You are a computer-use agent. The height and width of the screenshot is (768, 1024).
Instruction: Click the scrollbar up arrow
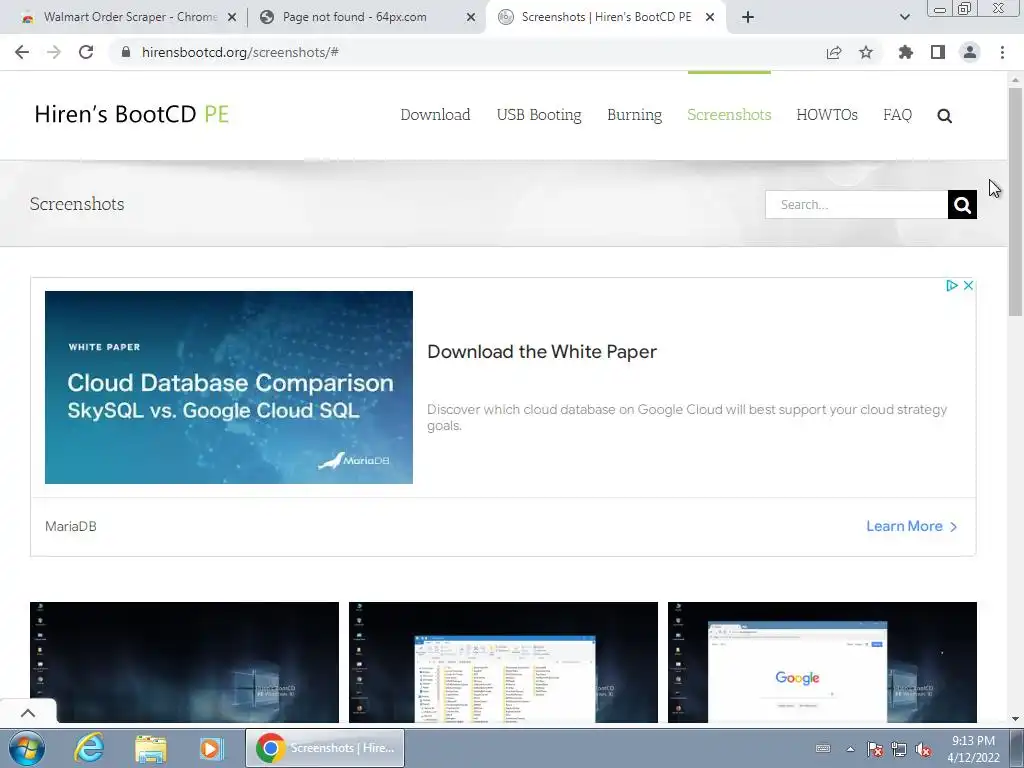tap(1015, 80)
